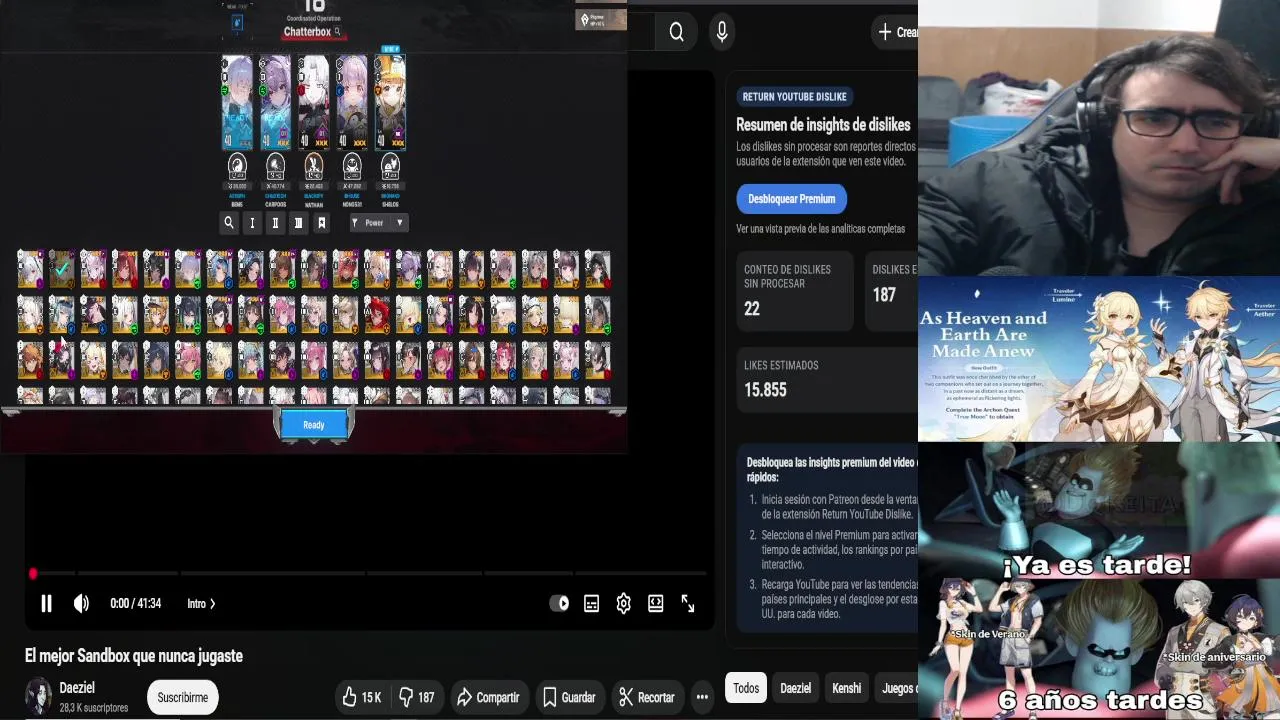Select the Todos filter chip
This screenshot has width=1280, height=720.
746,688
